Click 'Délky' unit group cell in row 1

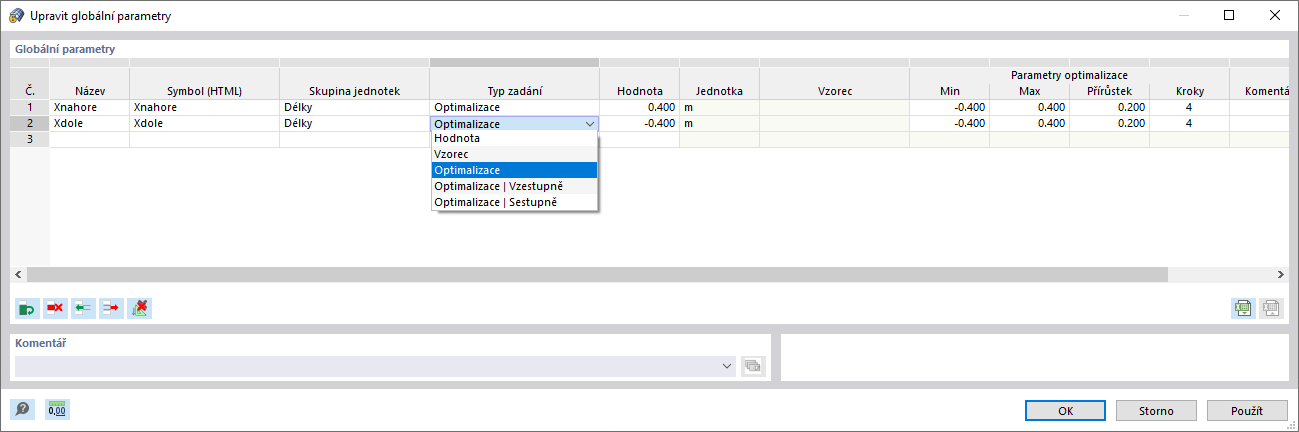(x=354, y=107)
